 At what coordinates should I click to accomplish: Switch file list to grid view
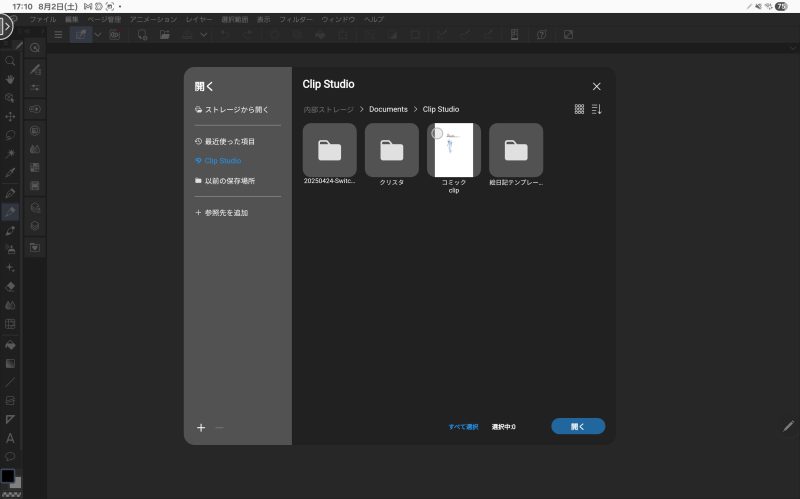(x=579, y=109)
